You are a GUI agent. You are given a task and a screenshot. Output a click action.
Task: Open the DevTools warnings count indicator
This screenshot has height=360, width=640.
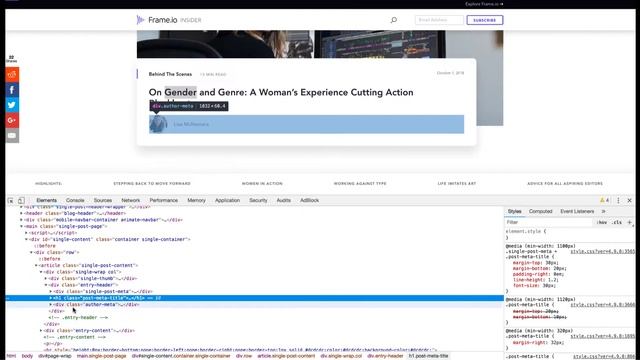pyautogui.click(x=604, y=200)
